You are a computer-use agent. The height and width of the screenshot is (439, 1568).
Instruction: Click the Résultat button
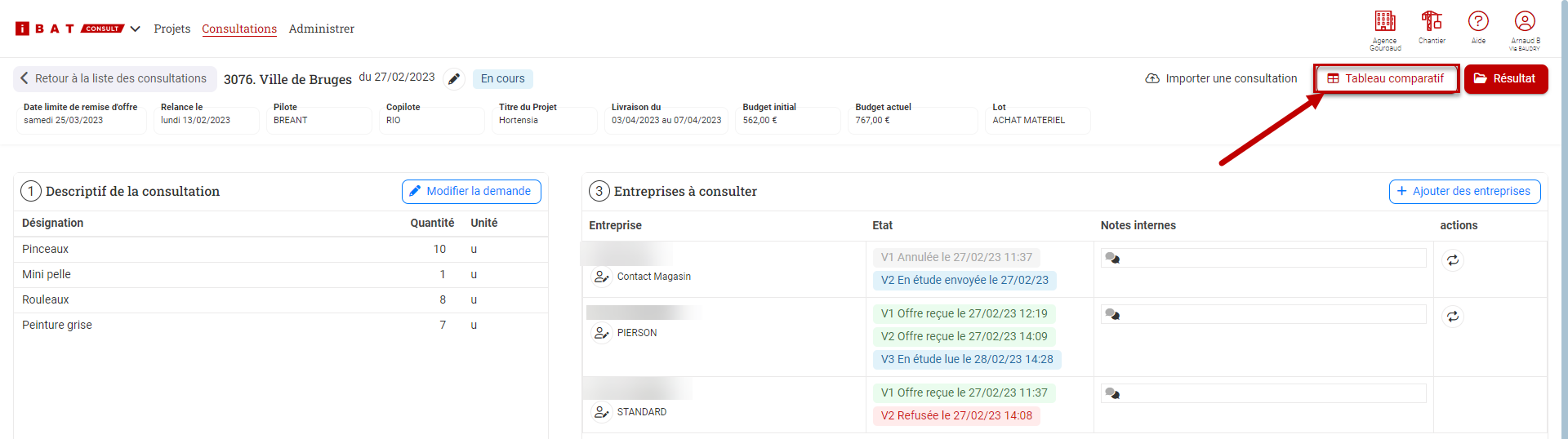click(1505, 78)
